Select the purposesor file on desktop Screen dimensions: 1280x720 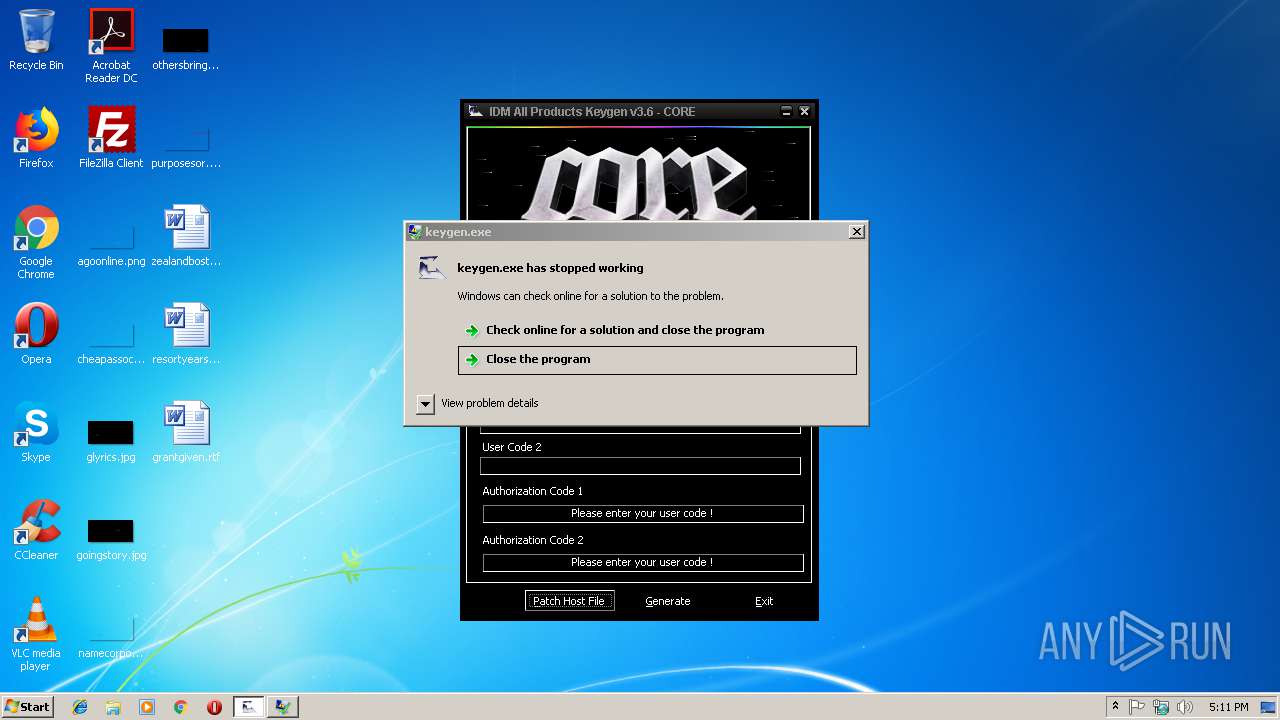coord(185,145)
